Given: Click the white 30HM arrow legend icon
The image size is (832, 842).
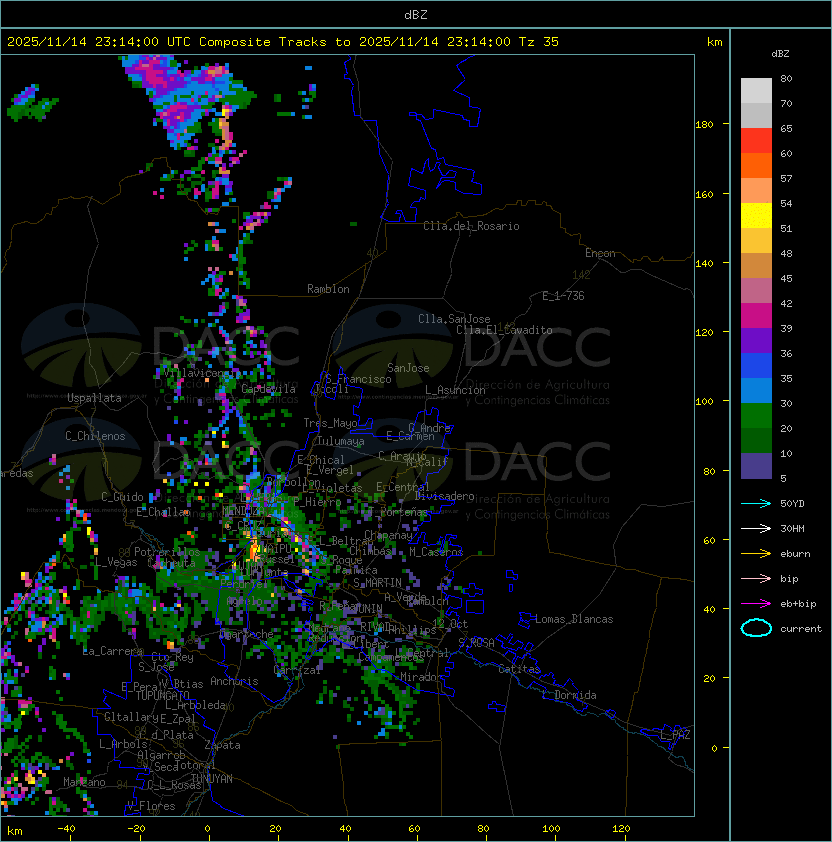Looking at the screenshot, I should pos(756,528).
